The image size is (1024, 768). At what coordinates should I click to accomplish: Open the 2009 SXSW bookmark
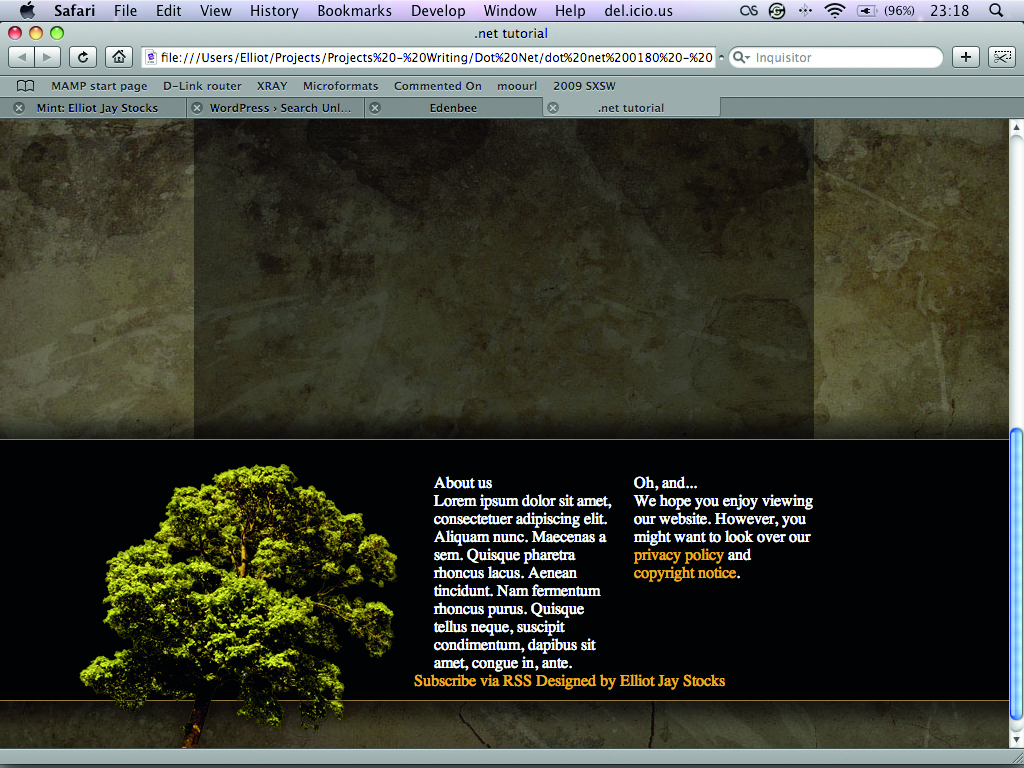click(584, 86)
